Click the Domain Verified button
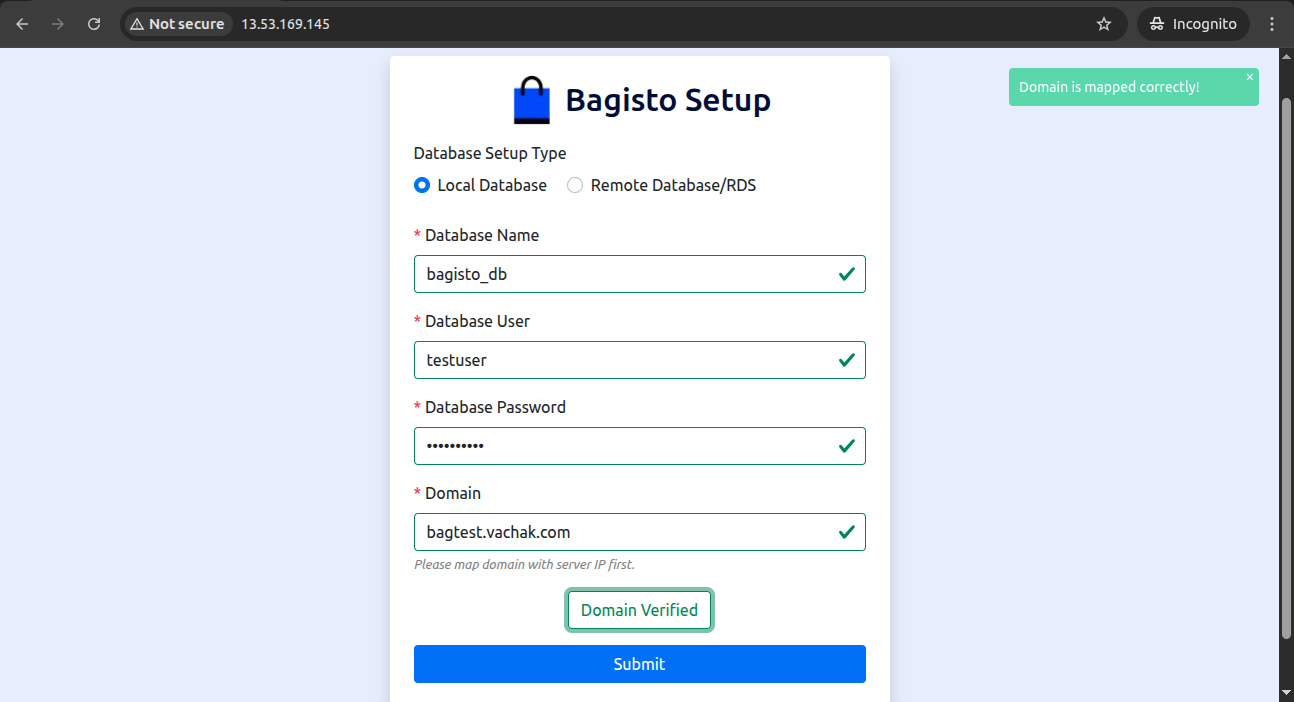 click(x=639, y=610)
